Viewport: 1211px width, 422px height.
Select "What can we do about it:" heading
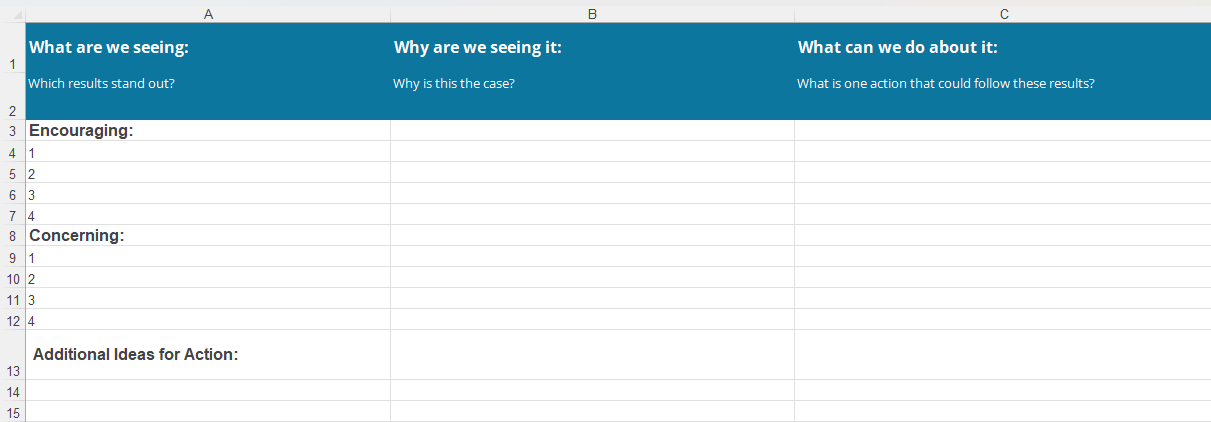click(897, 47)
